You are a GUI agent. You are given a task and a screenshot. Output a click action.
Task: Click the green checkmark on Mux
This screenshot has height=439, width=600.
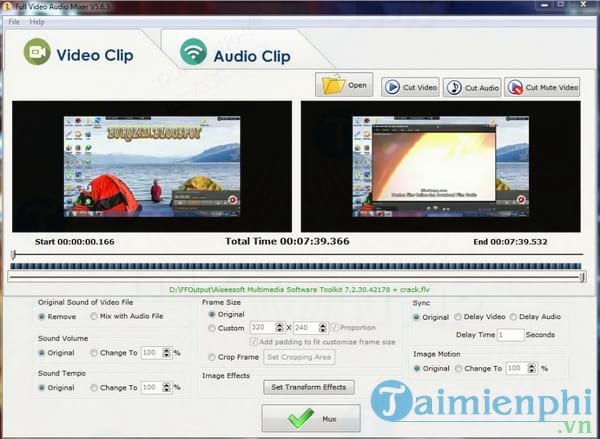pos(301,418)
